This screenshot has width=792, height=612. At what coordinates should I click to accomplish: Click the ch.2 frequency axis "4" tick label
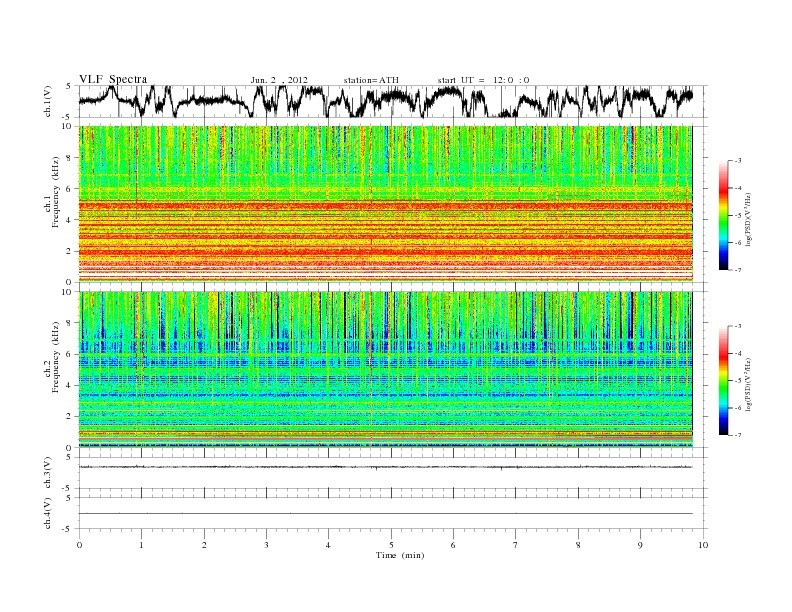click(70, 385)
